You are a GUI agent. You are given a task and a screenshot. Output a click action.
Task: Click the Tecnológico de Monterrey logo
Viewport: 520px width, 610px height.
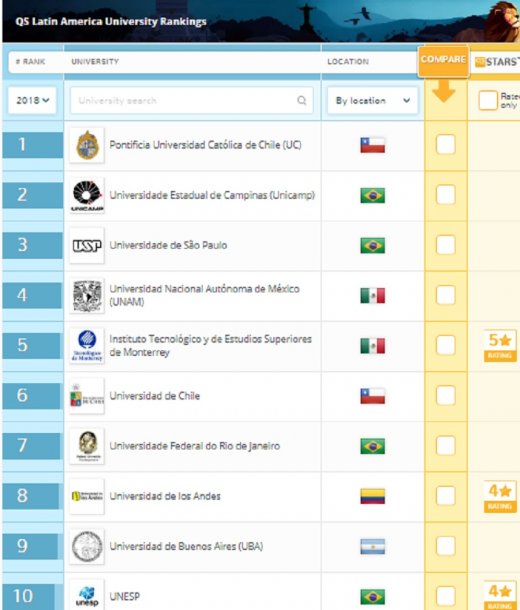click(87, 345)
